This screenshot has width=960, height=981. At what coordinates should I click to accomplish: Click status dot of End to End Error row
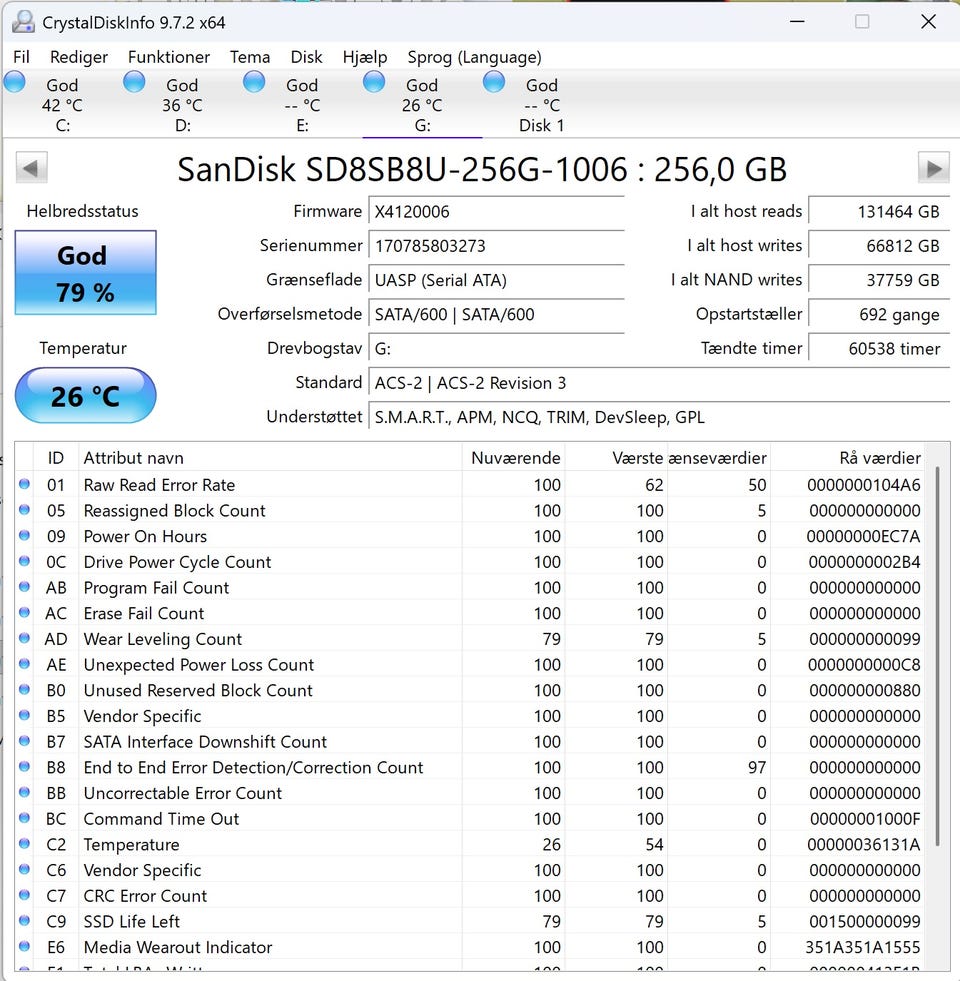24,766
